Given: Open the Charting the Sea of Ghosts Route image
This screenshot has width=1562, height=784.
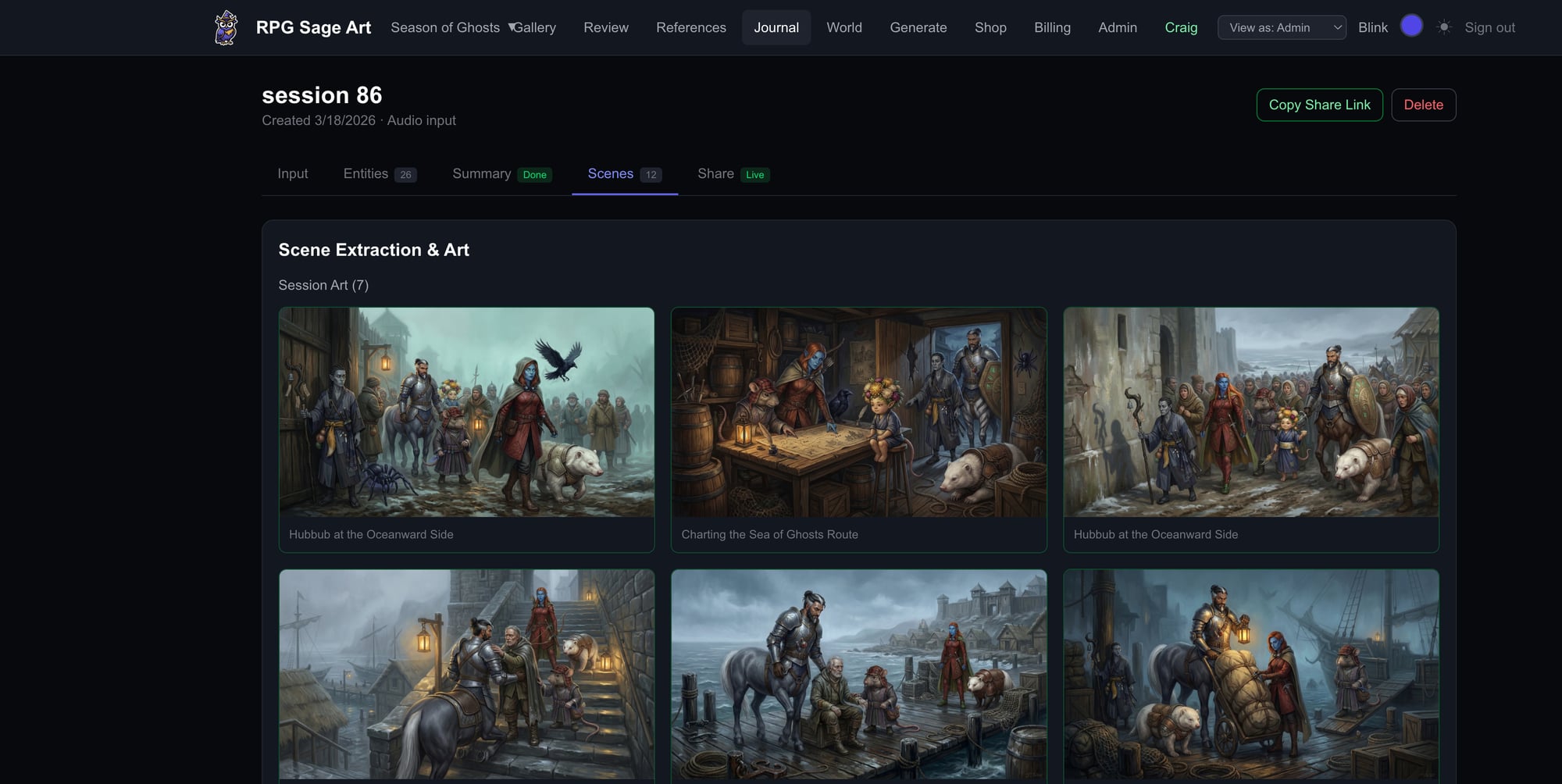Looking at the screenshot, I should click(858, 412).
